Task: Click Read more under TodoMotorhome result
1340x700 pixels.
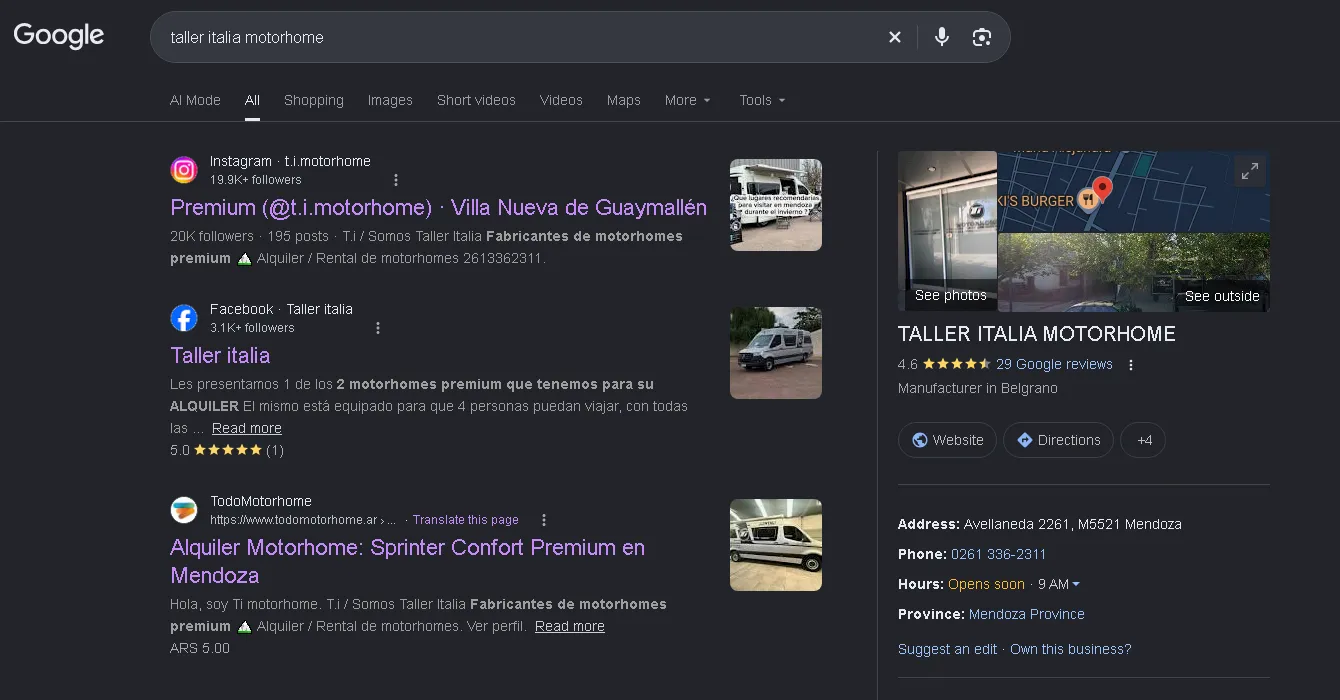Action: tap(569, 626)
